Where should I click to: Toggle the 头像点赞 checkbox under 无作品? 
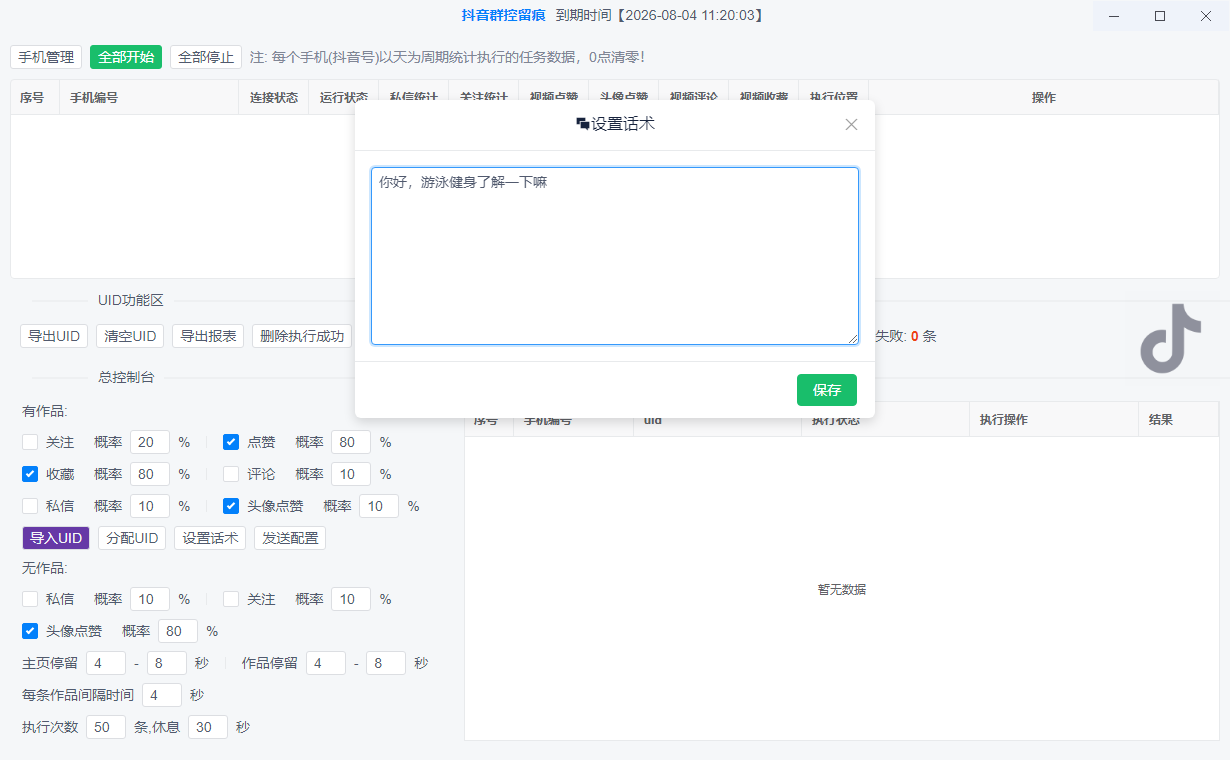pos(30,631)
